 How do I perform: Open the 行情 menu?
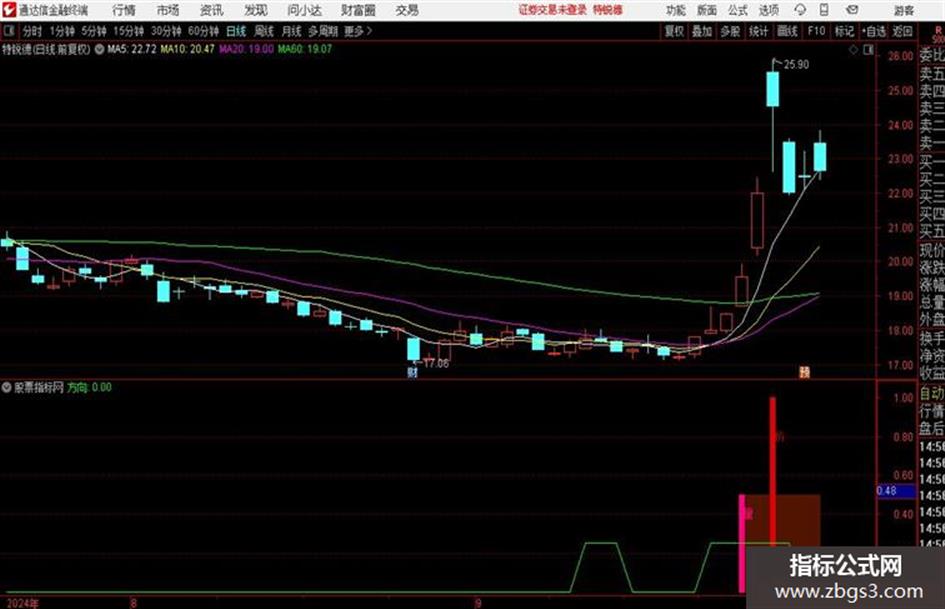[124, 10]
